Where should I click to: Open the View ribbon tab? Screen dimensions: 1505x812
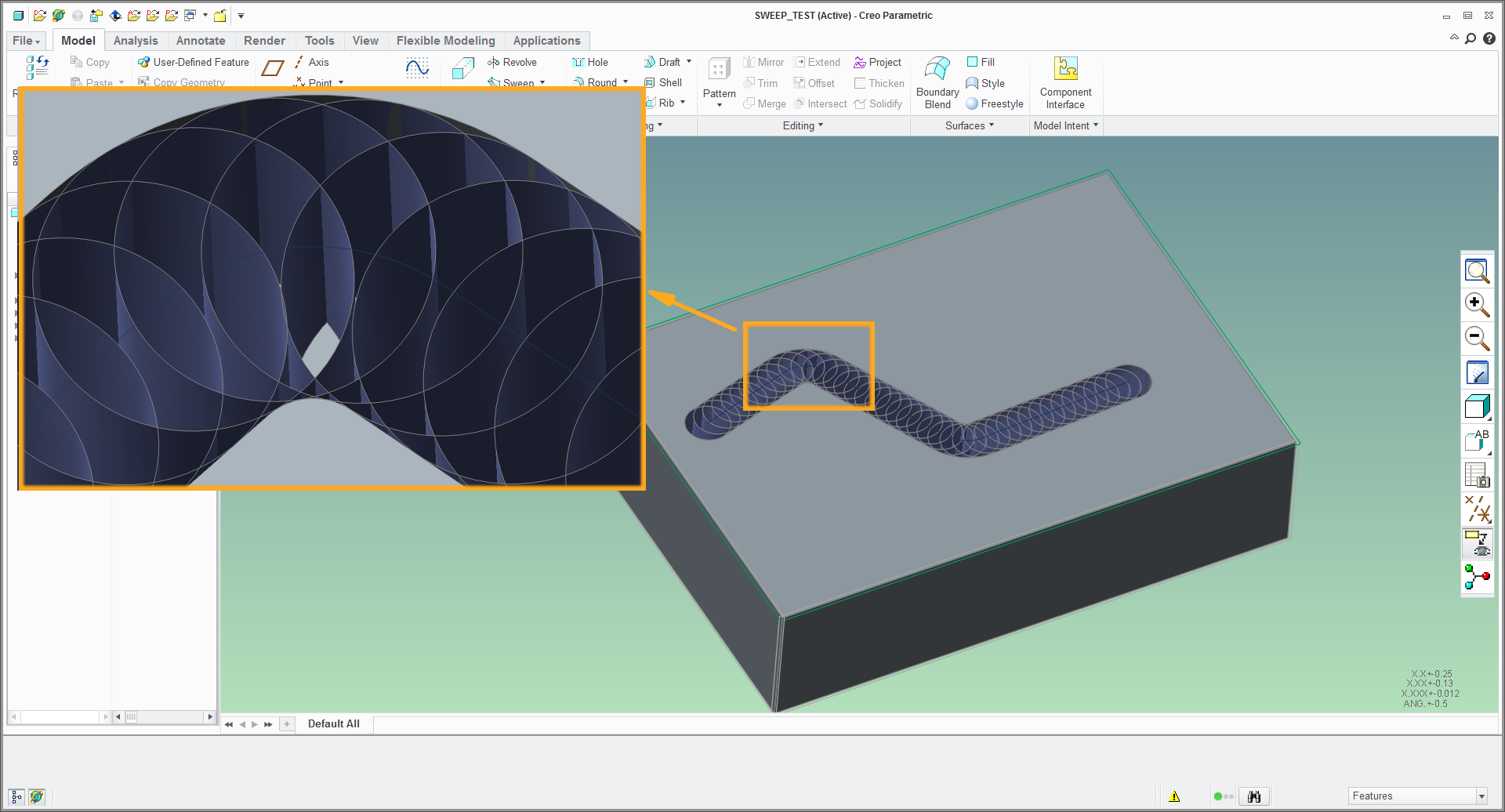(x=365, y=41)
